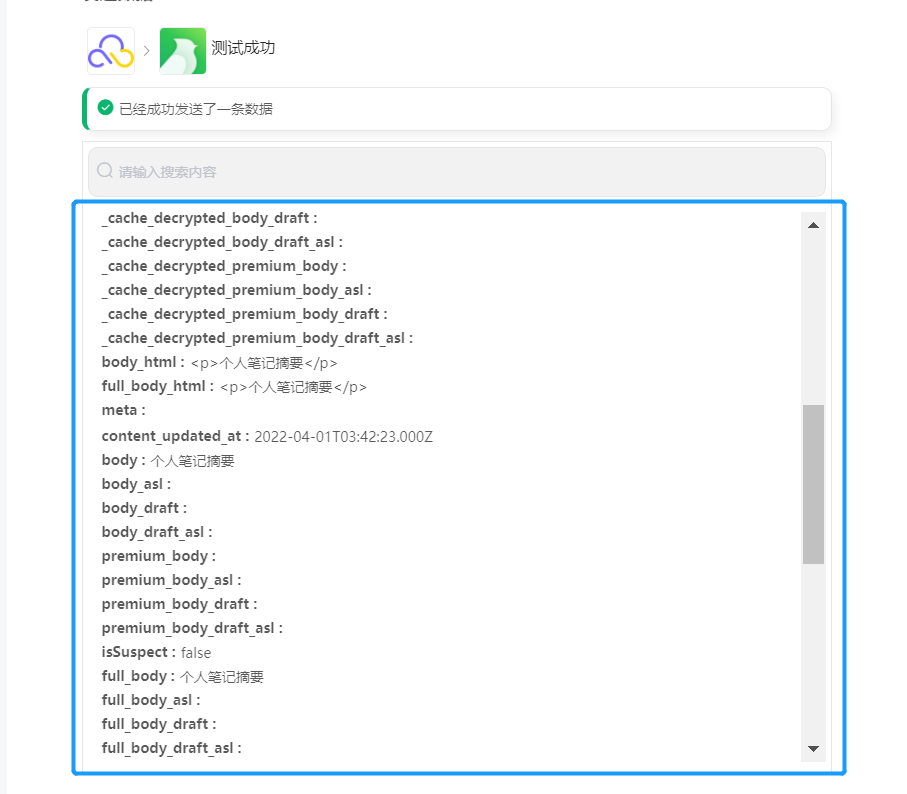
Task: Select the _cache_decrypted_premium_body row
Action: [224, 266]
